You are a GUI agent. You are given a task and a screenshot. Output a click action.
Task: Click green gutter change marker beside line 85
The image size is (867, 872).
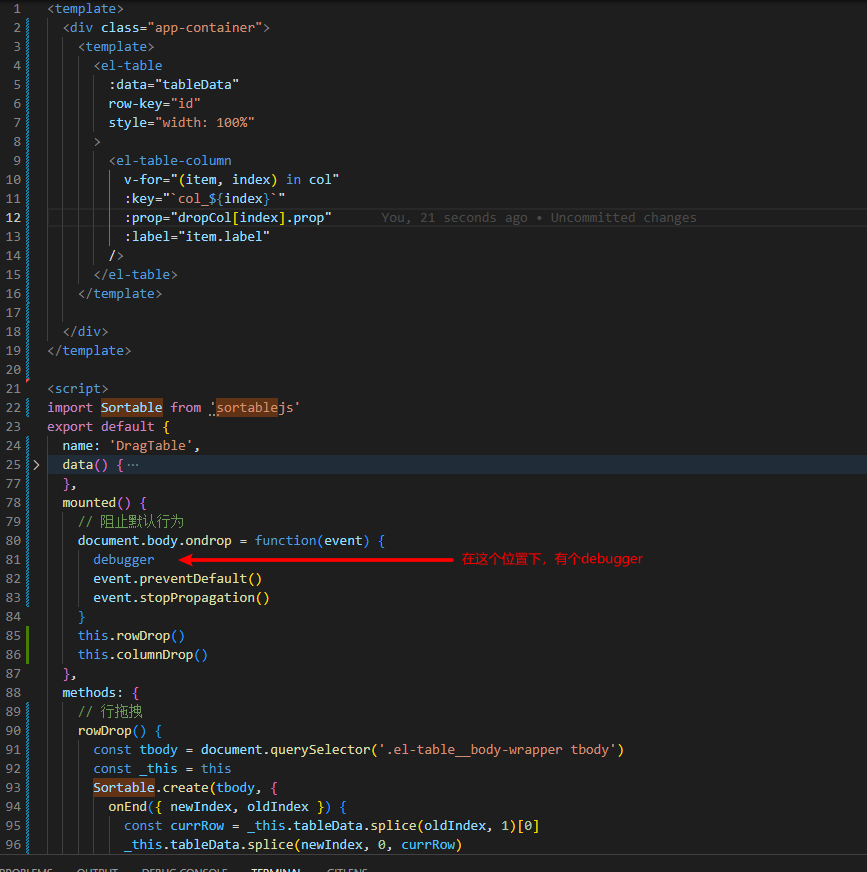(30, 636)
